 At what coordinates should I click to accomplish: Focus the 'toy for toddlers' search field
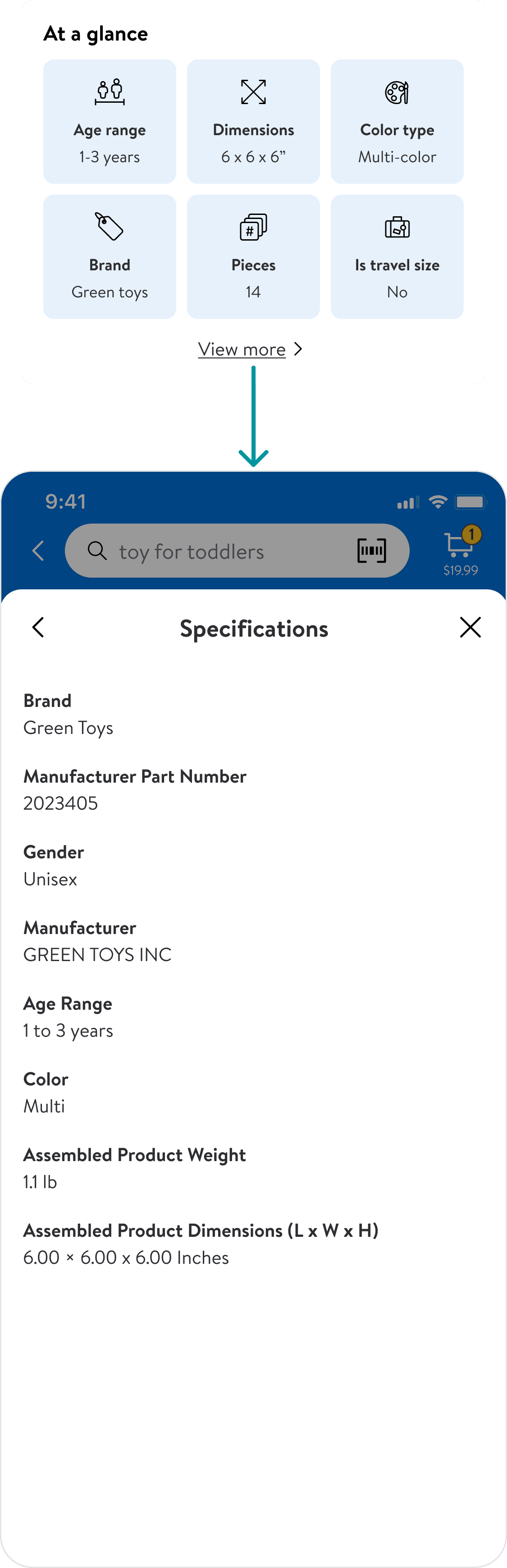tap(219, 552)
